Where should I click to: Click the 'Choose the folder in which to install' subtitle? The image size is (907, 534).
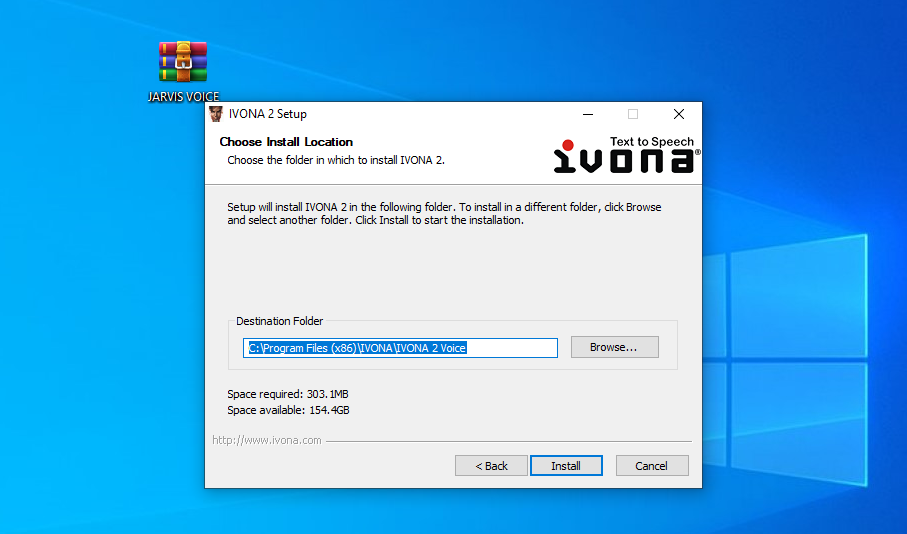(x=335, y=160)
